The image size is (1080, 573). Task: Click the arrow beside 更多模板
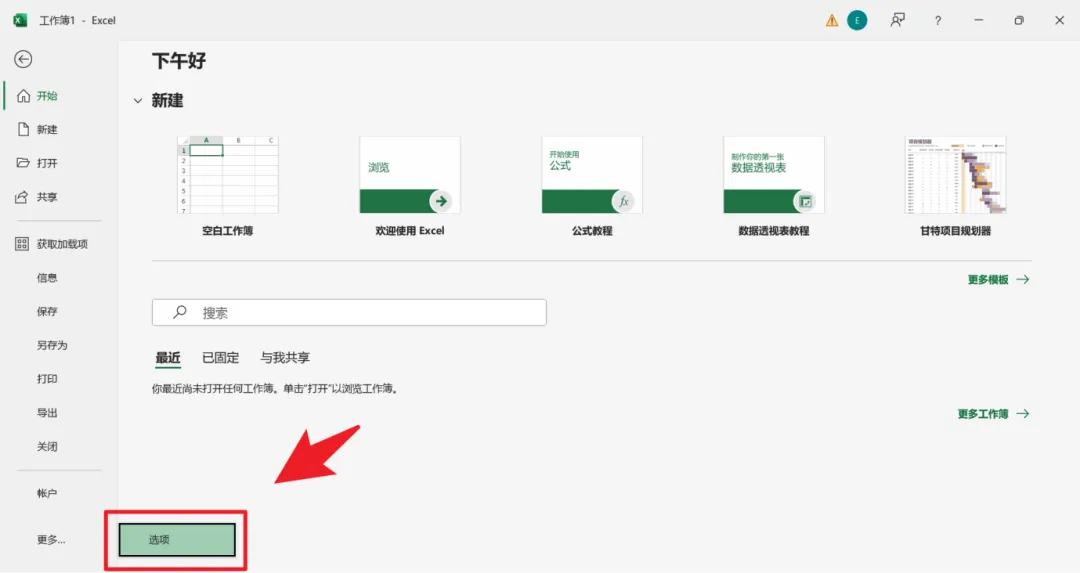click(x=1023, y=280)
